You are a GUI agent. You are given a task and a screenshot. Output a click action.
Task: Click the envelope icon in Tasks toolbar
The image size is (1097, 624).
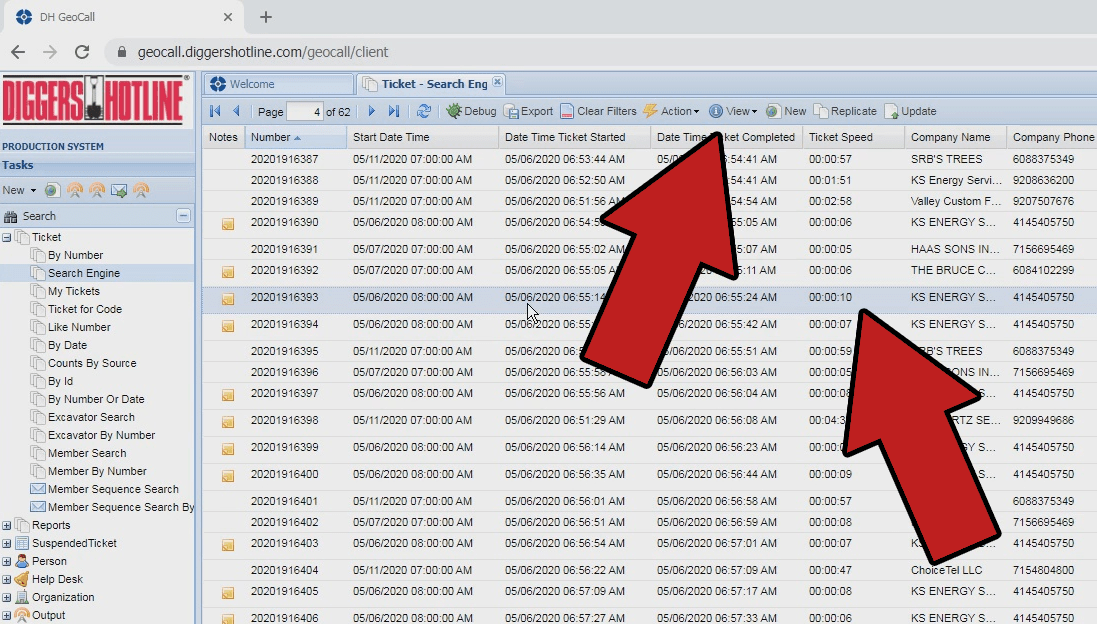point(119,190)
